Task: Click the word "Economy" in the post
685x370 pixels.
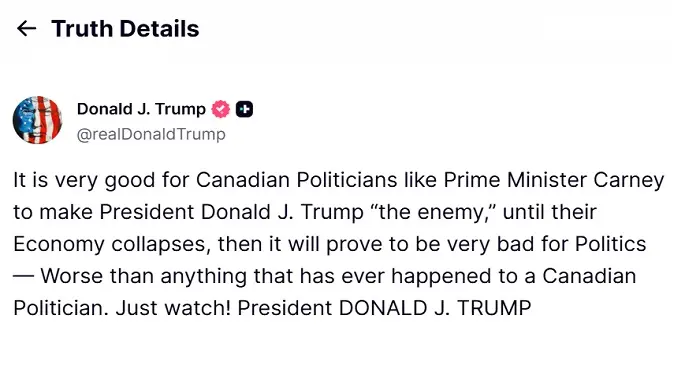Action: 59,245
